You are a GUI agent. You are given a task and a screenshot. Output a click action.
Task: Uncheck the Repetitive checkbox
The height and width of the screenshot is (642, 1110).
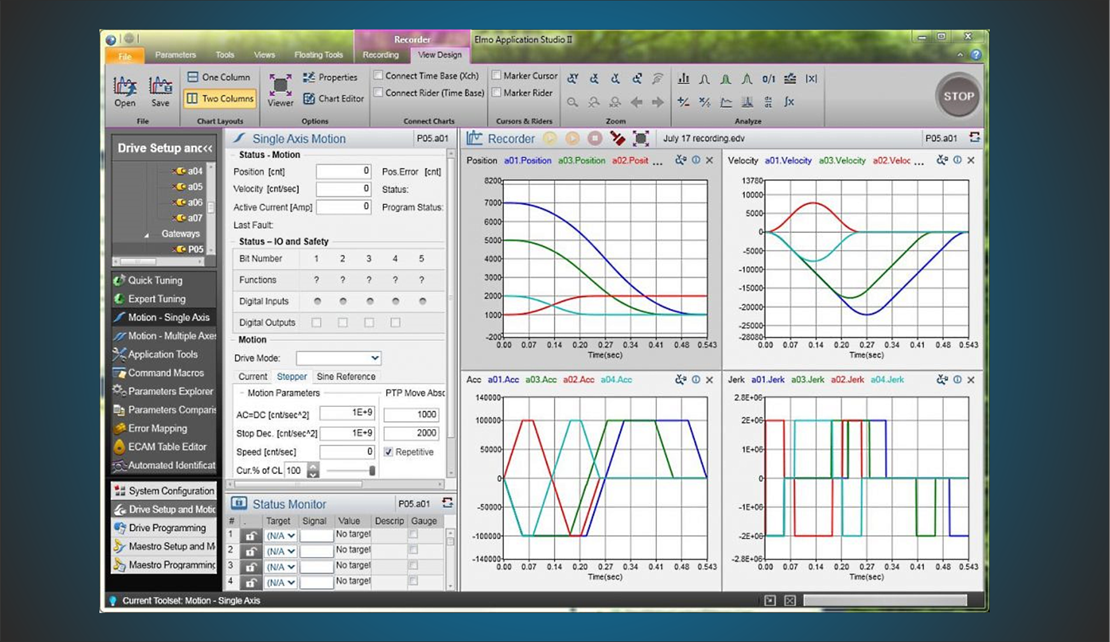point(389,452)
